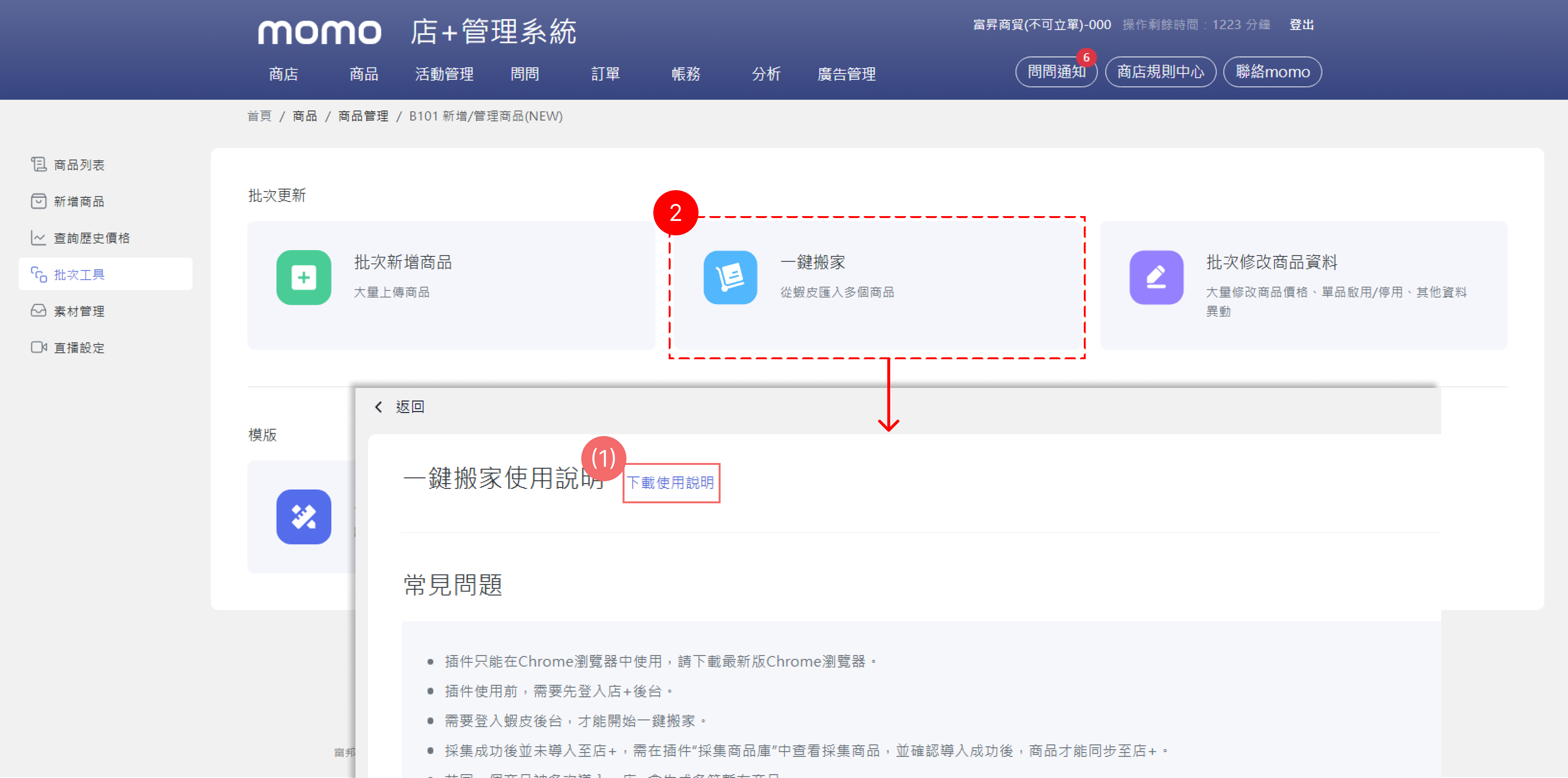The width and height of the screenshot is (1568, 778).
Task: Click the back chevron next to 返回
Action: [379, 406]
